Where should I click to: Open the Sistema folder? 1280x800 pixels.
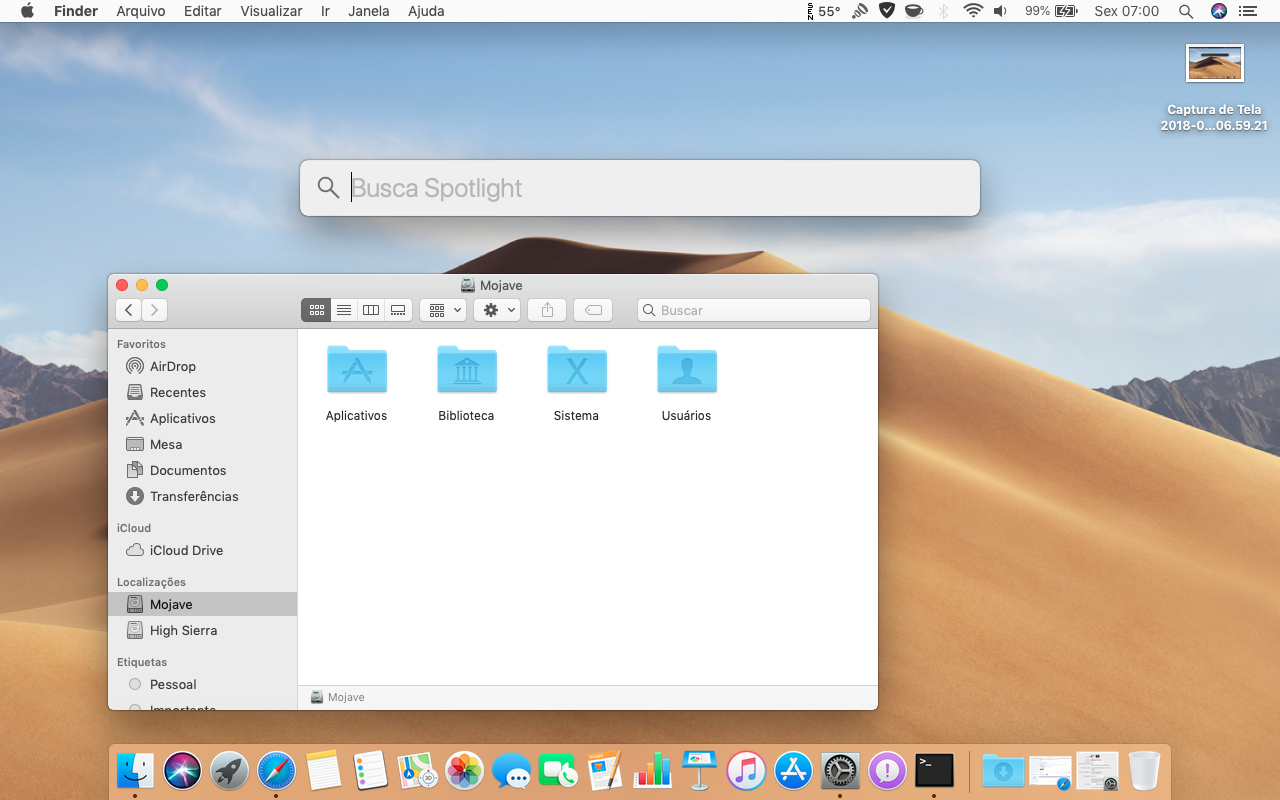576,369
